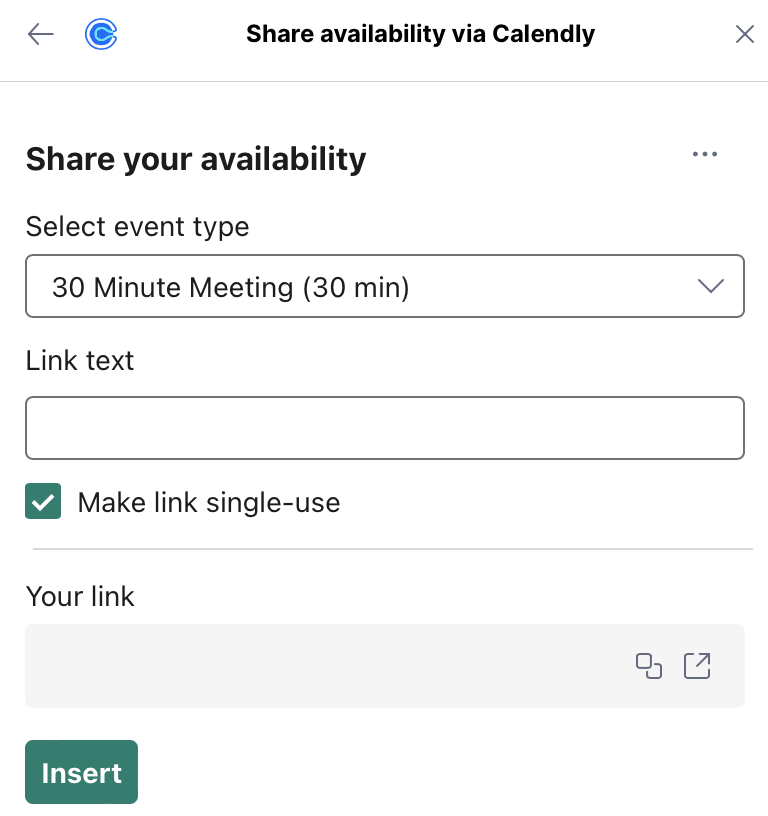Viewport: 768px width, 816px height.
Task: Click the "Share availability via Calendly" title
Action: (420, 34)
